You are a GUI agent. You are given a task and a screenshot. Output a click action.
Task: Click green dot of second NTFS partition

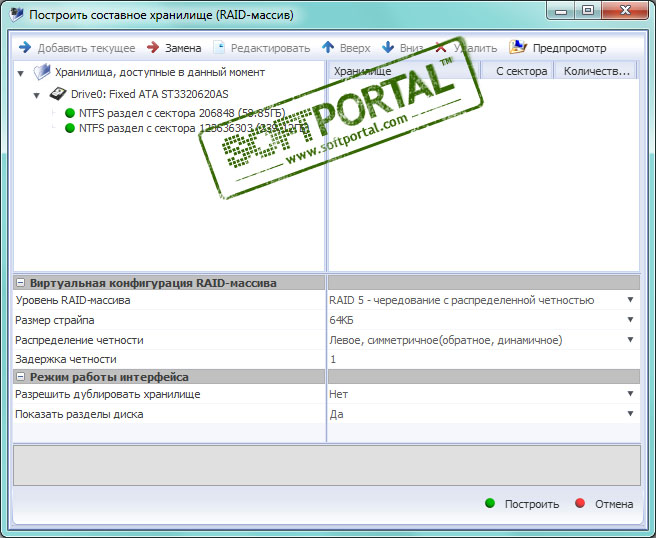click(70, 128)
